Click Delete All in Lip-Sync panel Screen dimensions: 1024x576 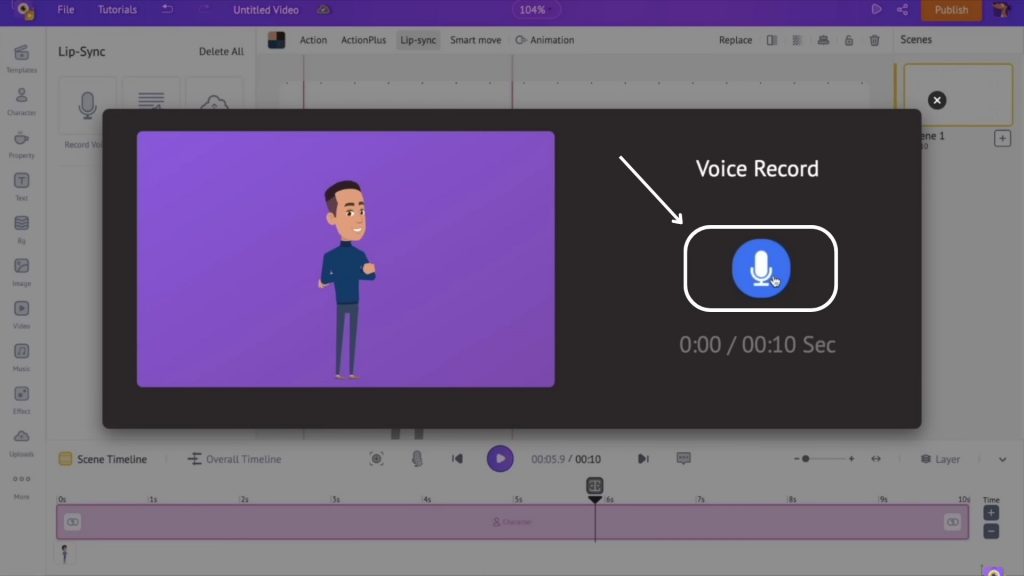[221, 52]
